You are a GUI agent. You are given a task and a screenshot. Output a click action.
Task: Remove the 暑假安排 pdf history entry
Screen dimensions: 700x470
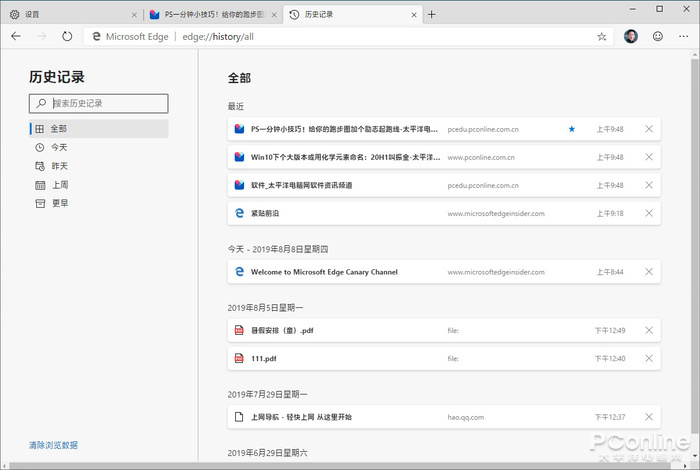tap(649, 330)
